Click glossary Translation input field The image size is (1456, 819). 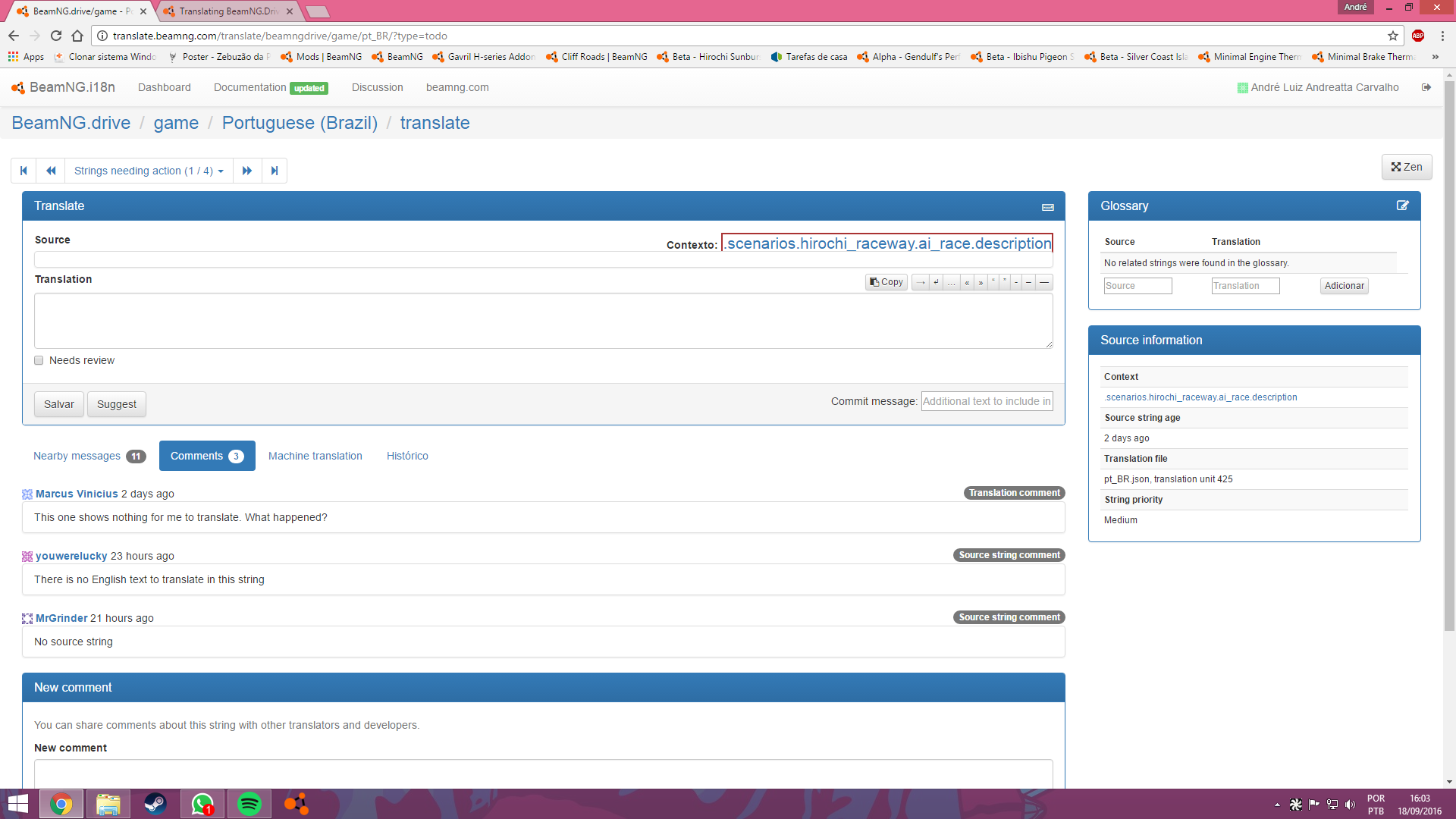pyautogui.click(x=1245, y=286)
